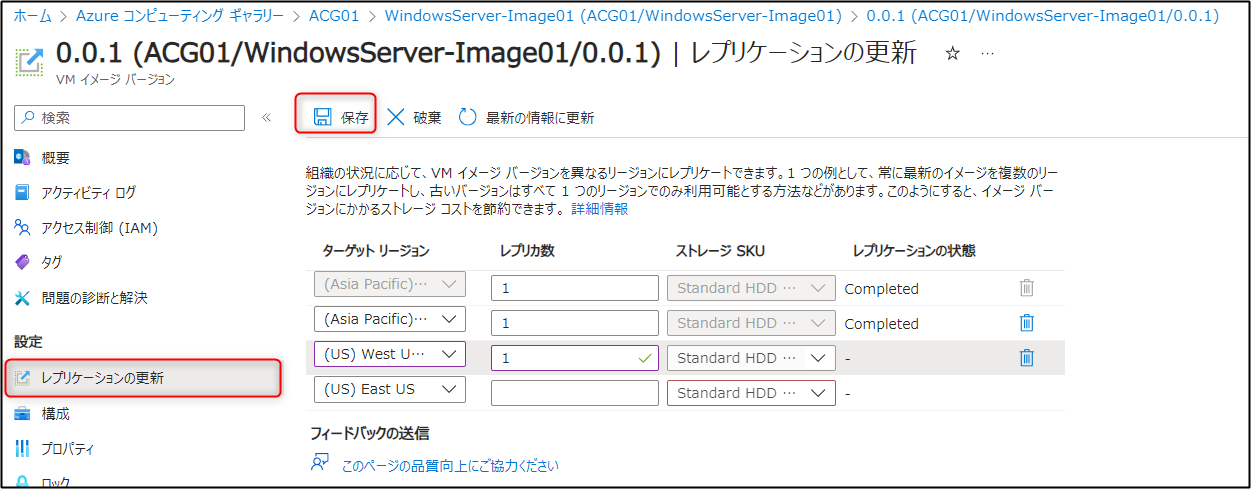Delete the second Asia Pacific row via trash
The height and width of the screenshot is (489, 1251).
point(1026,323)
